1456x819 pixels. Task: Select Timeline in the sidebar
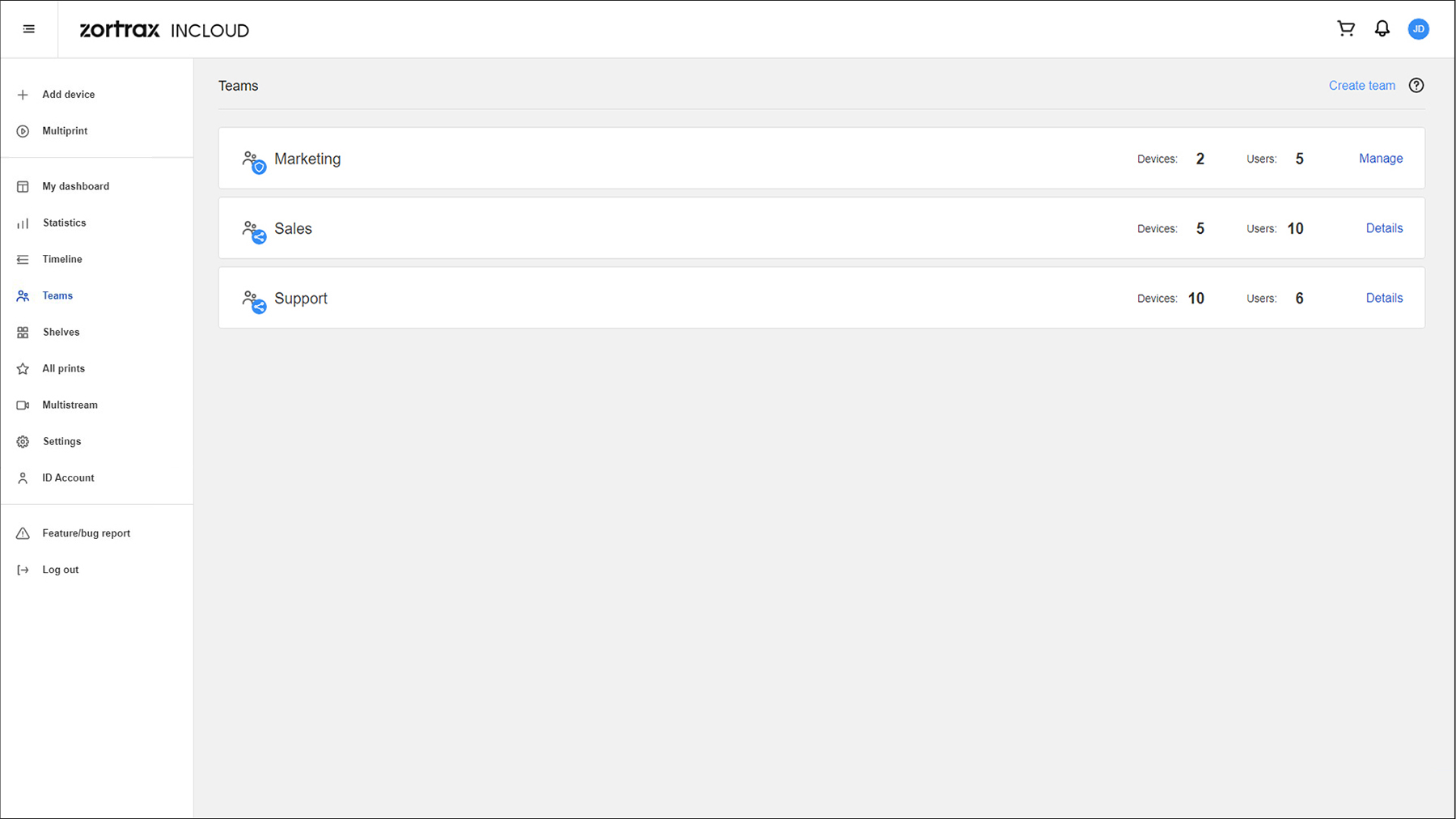tap(62, 259)
